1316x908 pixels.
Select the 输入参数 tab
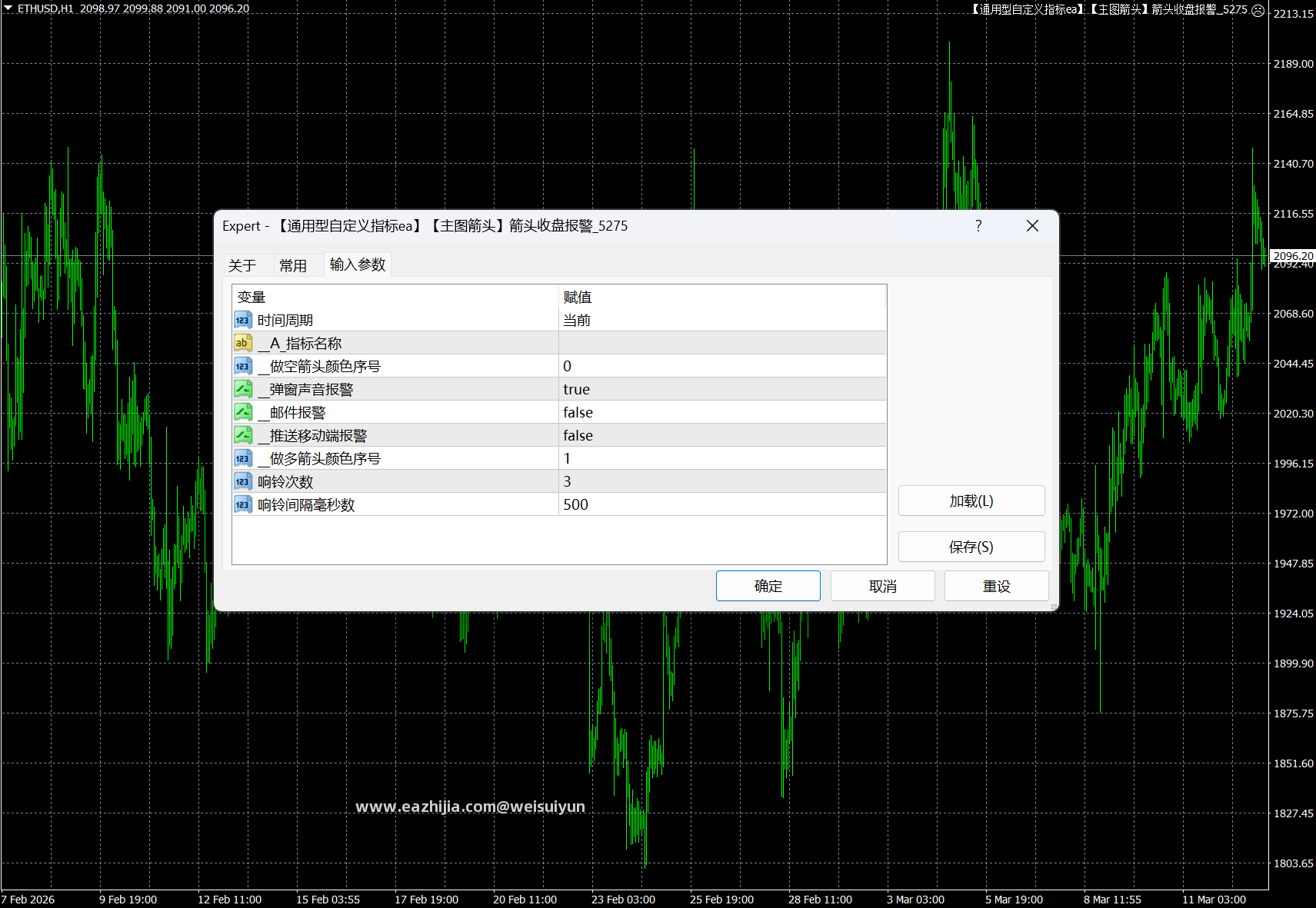pos(358,264)
